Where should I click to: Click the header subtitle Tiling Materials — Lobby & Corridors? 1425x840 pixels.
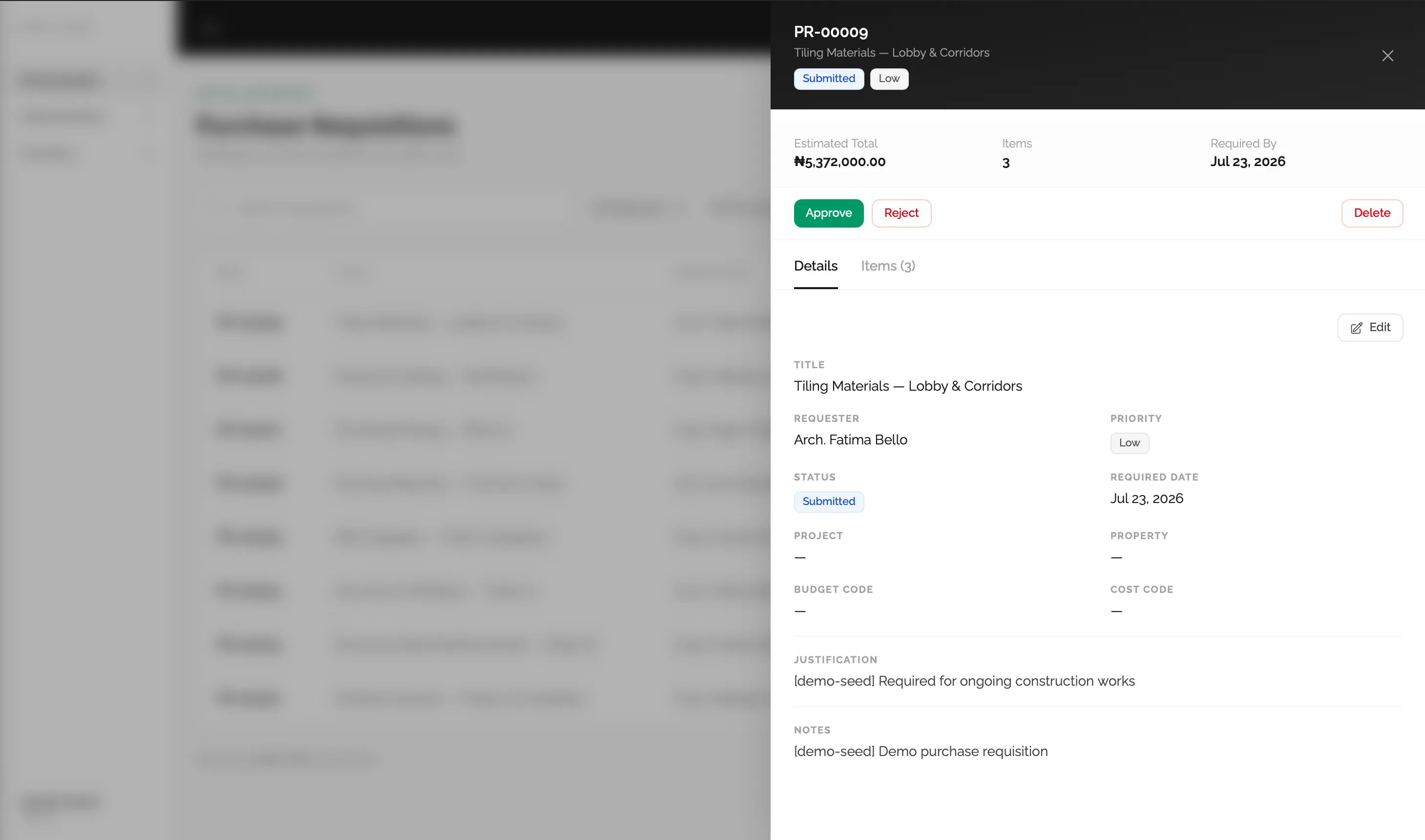[x=891, y=53]
